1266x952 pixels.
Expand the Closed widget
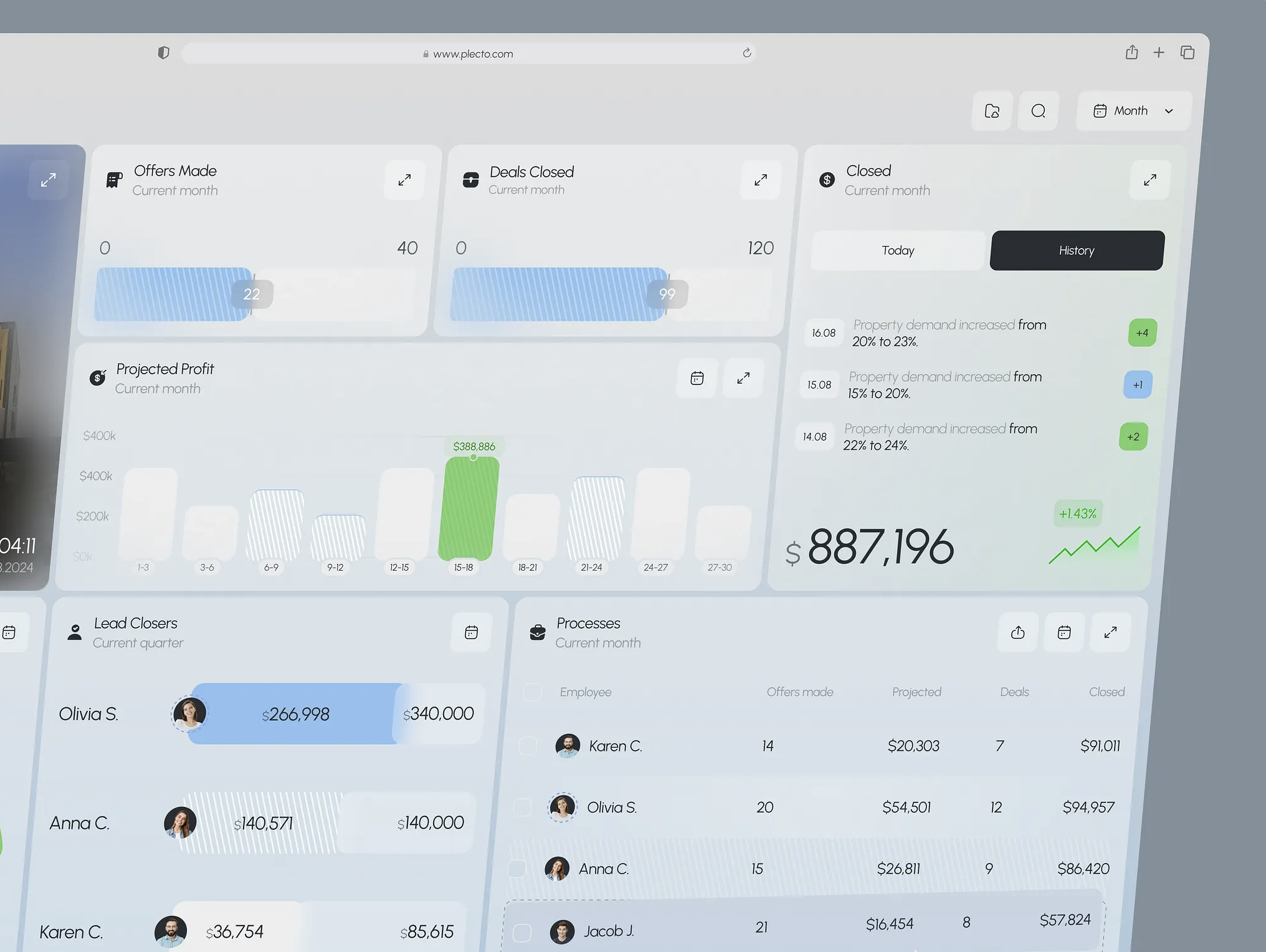(x=1149, y=180)
